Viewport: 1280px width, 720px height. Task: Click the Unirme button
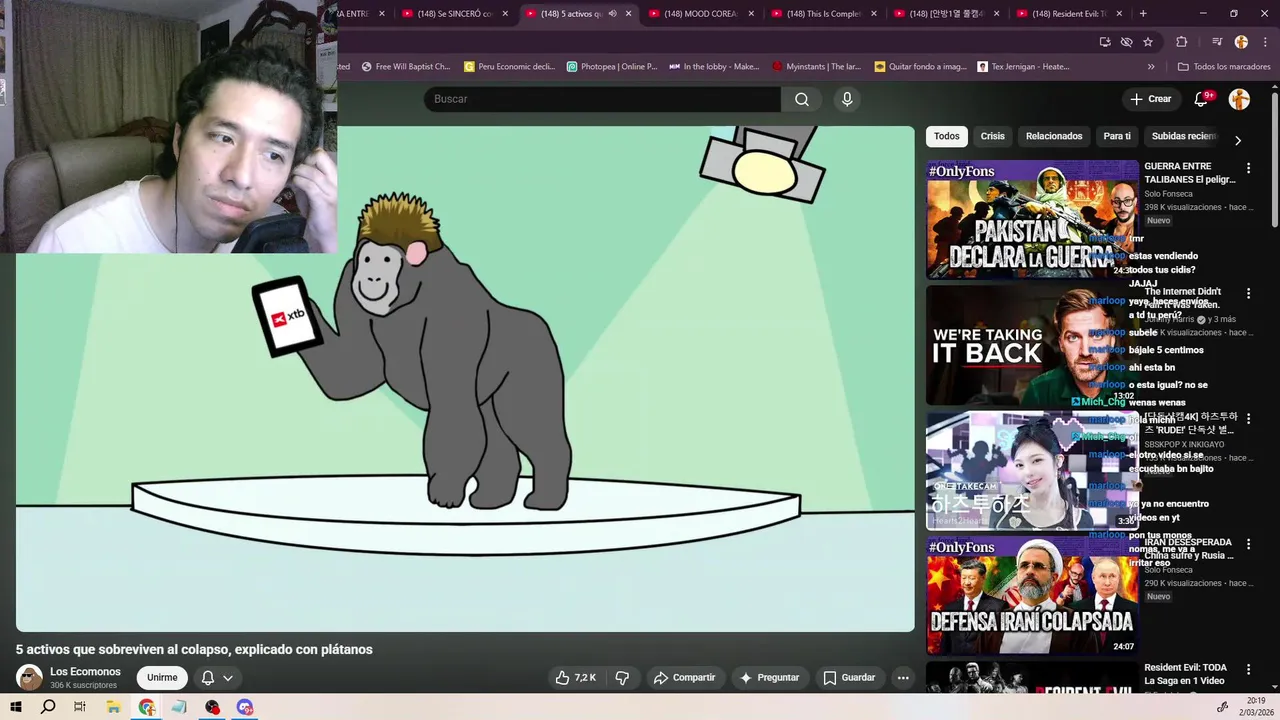click(x=162, y=677)
